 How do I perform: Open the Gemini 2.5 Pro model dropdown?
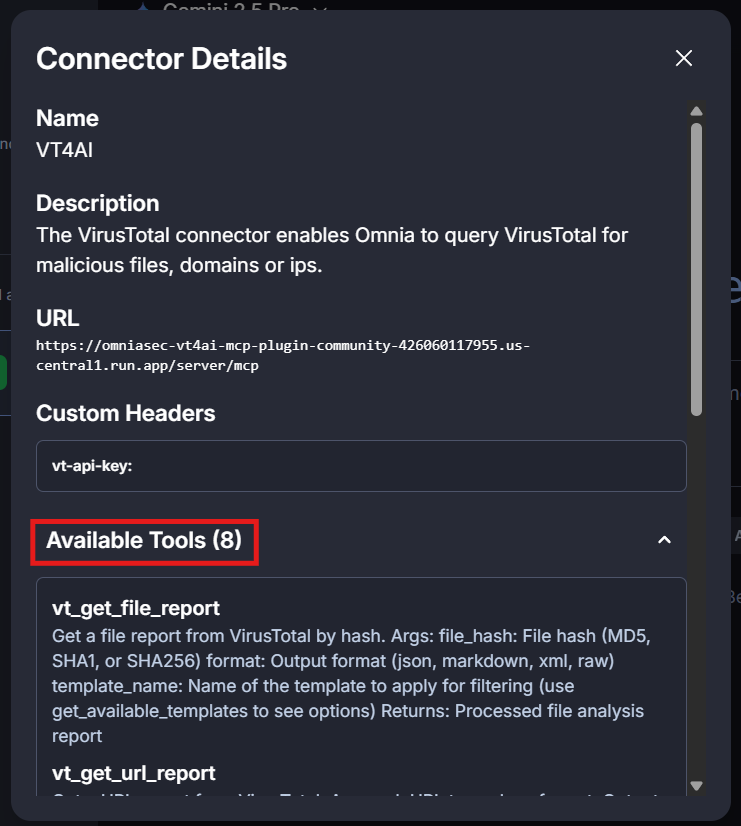pos(230,8)
